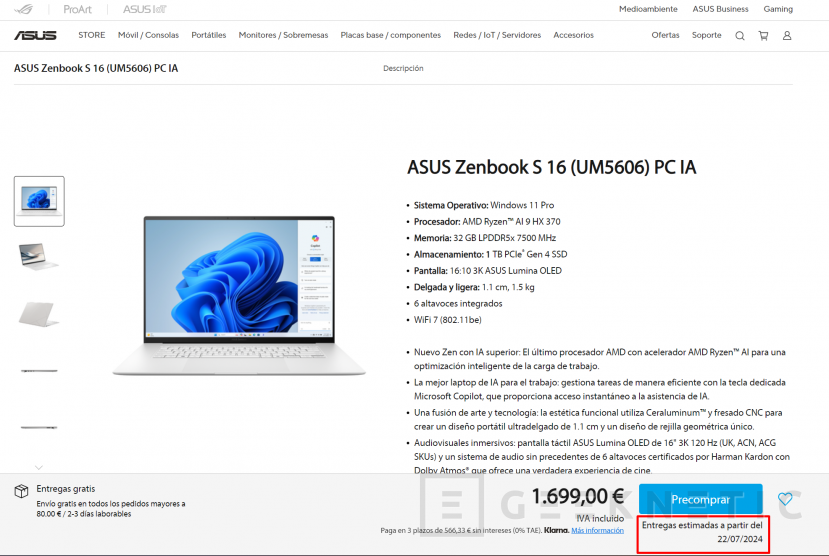Add laptop to wishlist heart icon
829x556 pixels.
[785, 498]
